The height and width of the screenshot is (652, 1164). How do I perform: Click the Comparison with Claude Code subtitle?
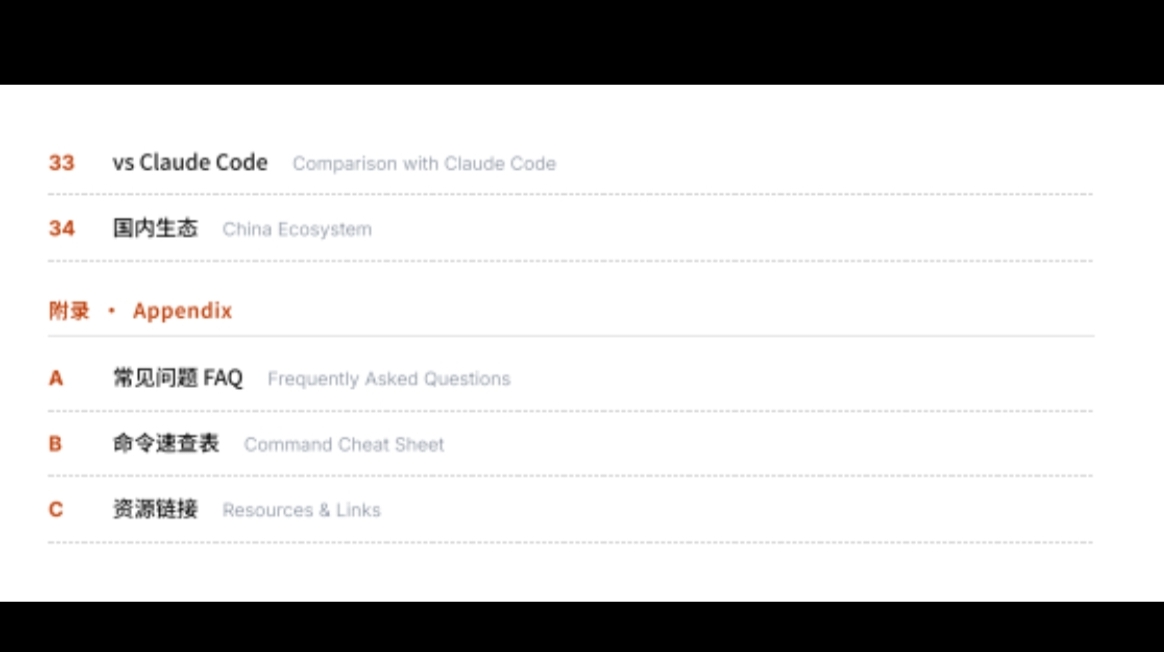point(424,164)
